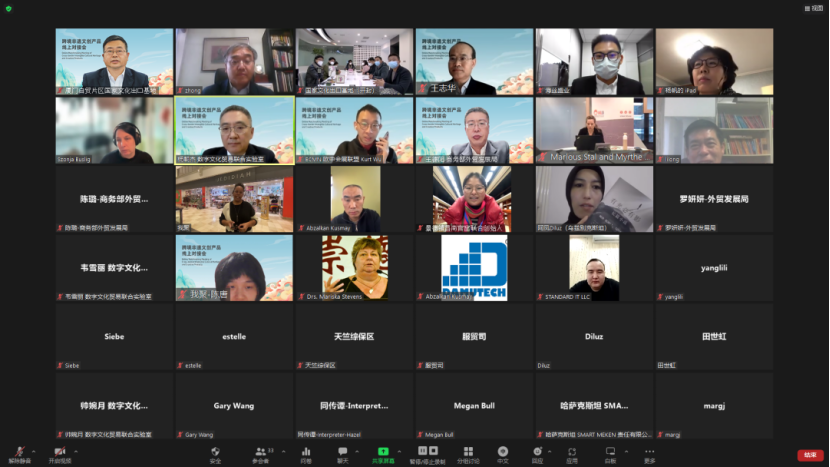Open the Participants panel
The width and height of the screenshot is (830, 467).
click(260, 454)
